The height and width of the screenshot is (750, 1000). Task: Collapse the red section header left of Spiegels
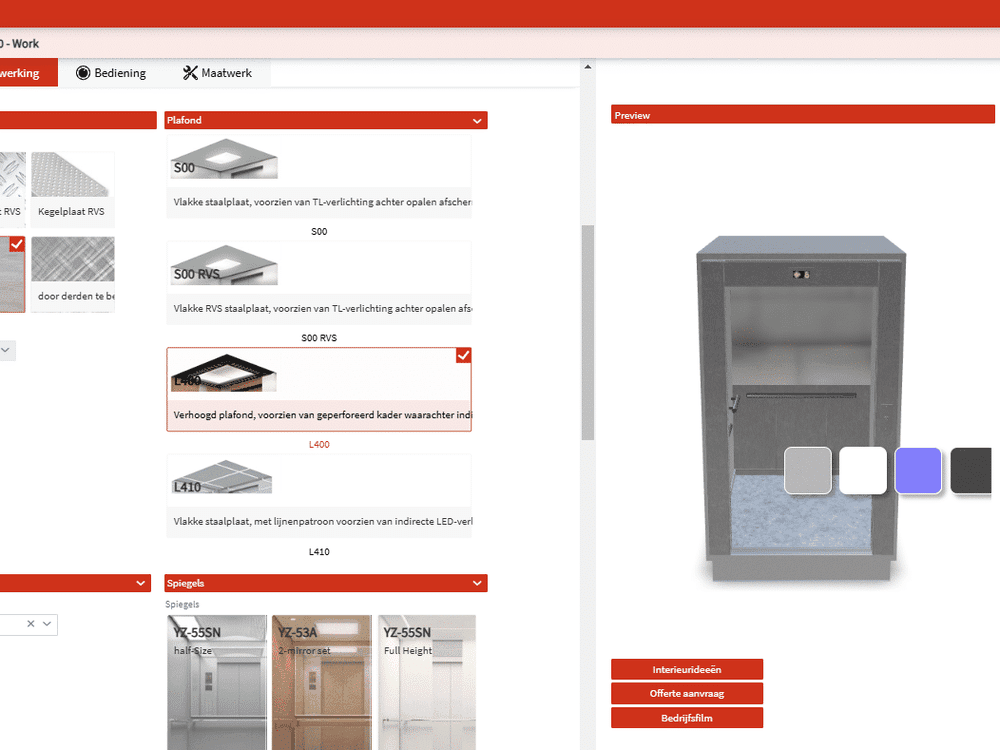click(x=140, y=583)
